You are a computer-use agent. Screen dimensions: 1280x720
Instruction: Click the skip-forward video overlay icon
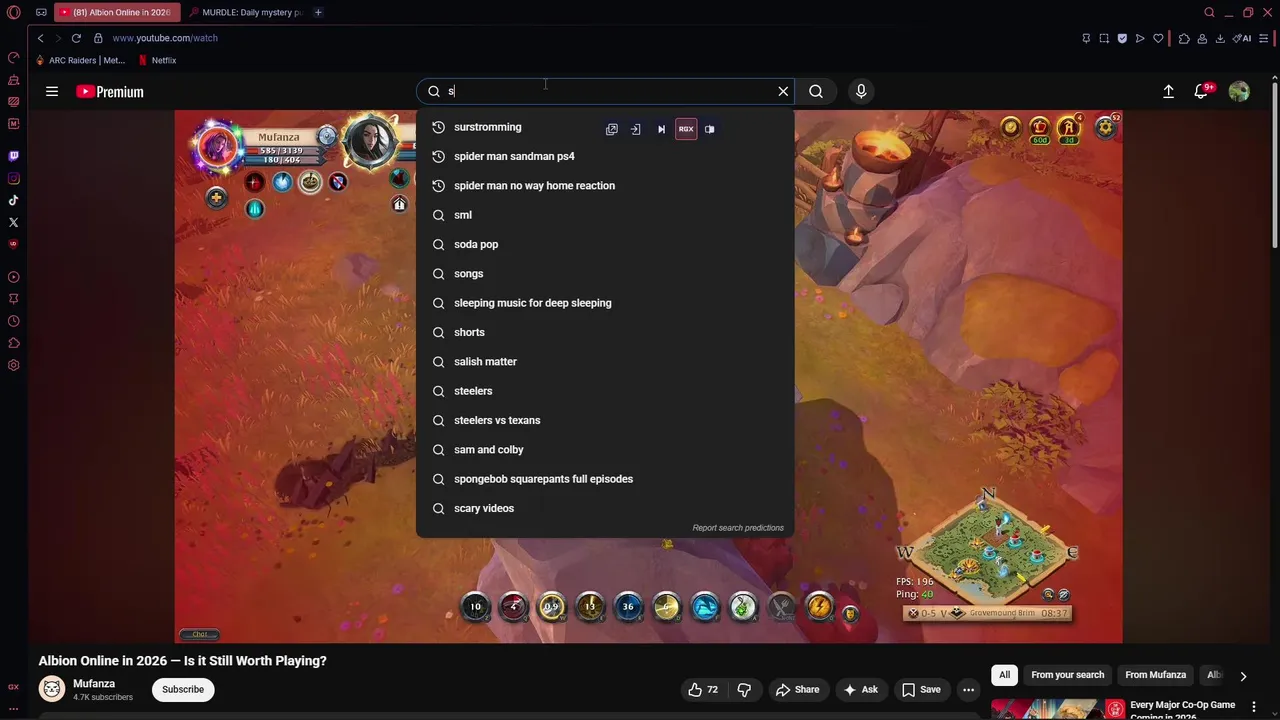(661, 129)
